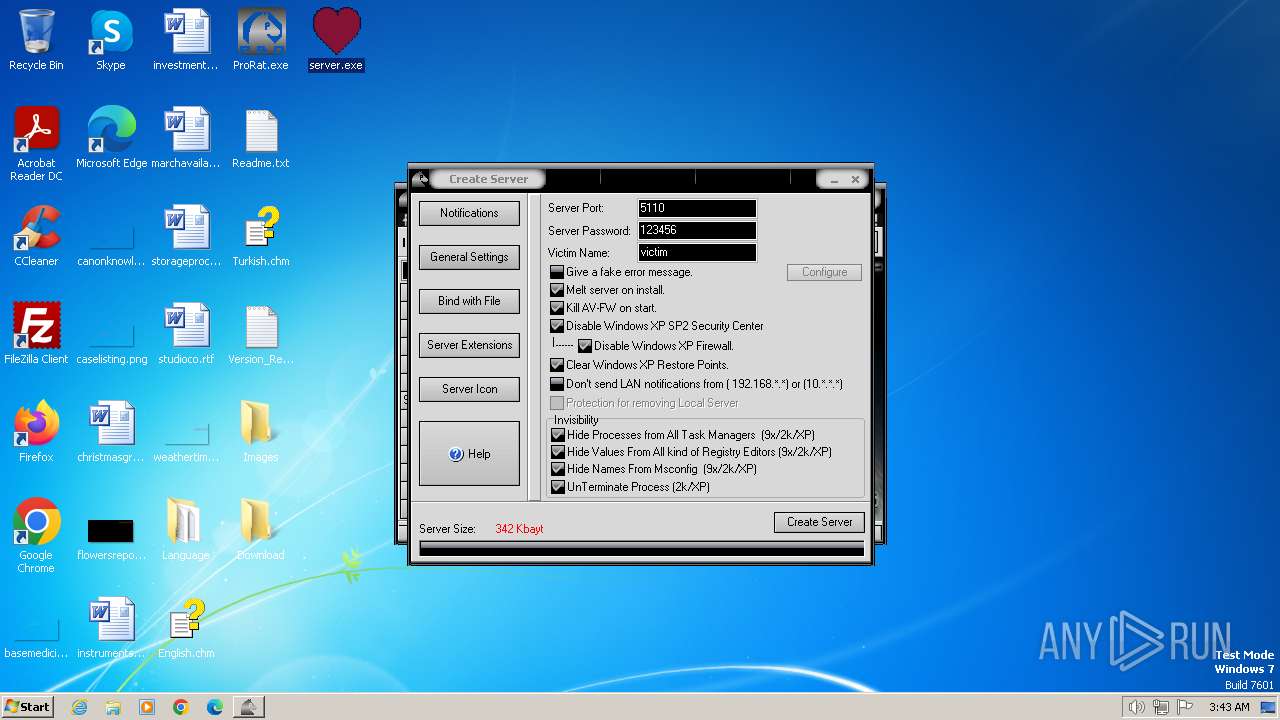Open FileZilla Client shortcut
The height and width of the screenshot is (720, 1280).
(x=36, y=334)
